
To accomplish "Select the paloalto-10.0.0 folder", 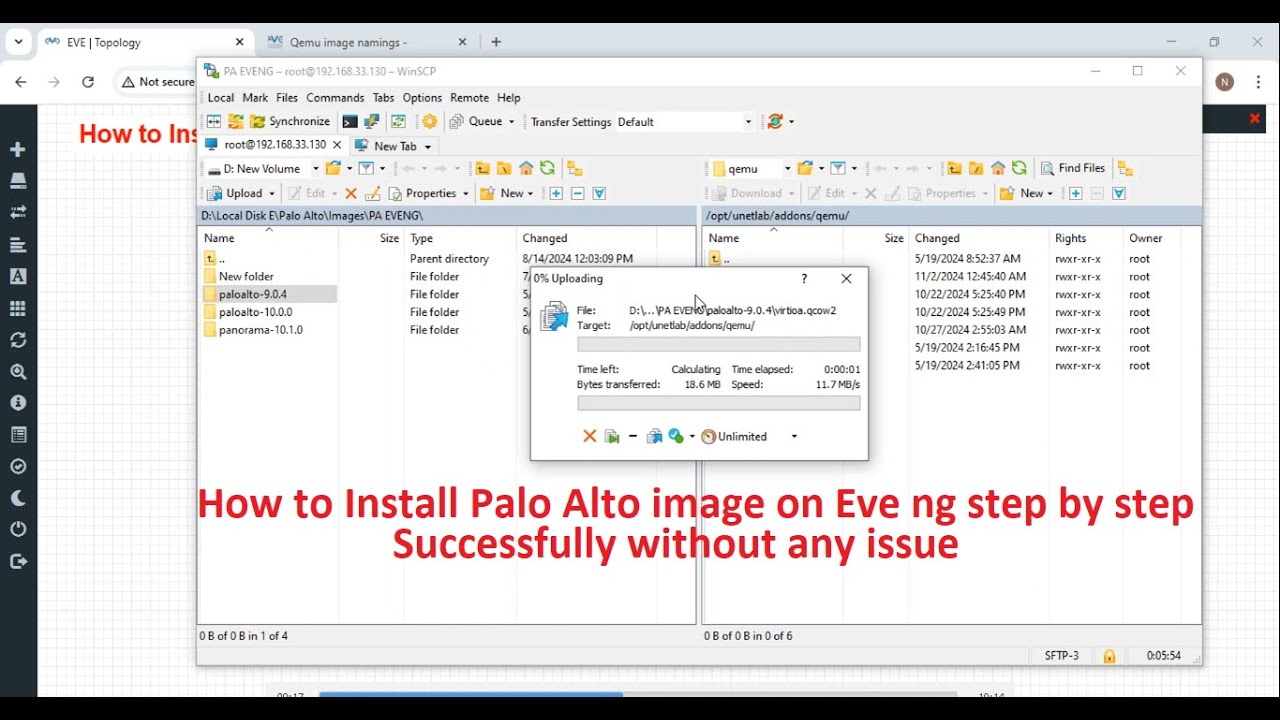I will tap(256, 312).
